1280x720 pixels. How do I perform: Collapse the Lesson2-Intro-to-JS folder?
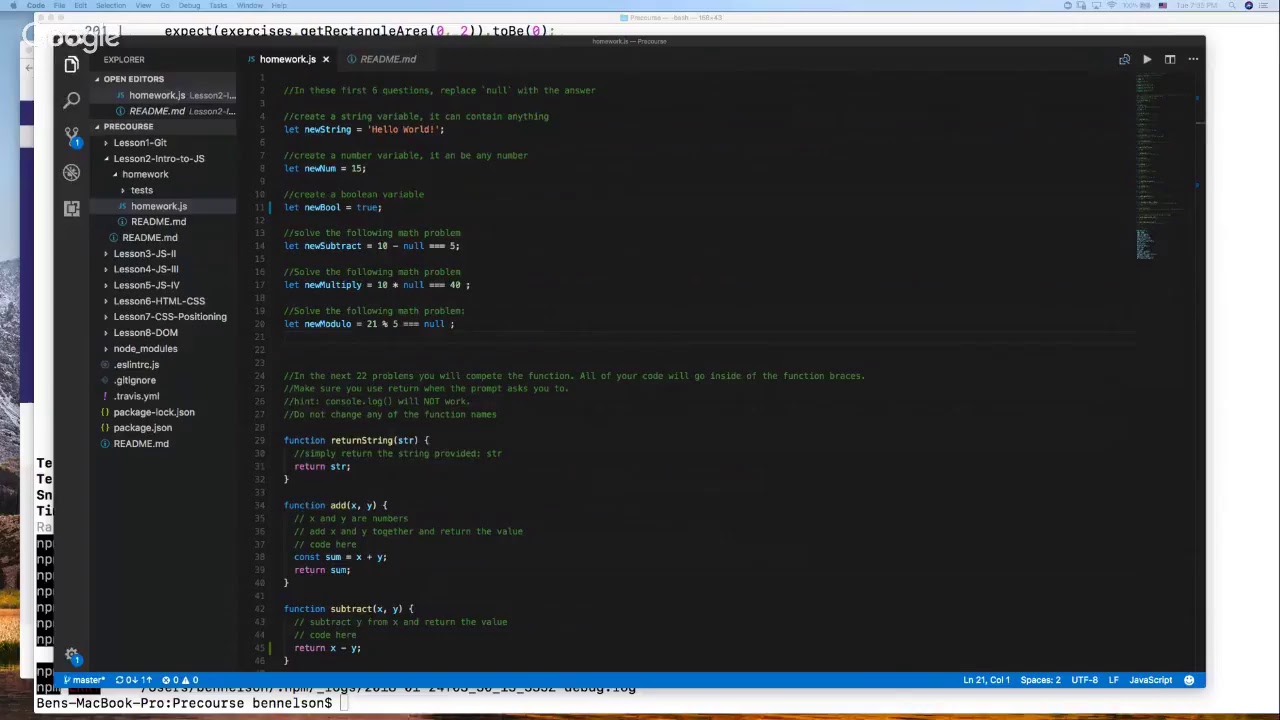tap(158, 158)
